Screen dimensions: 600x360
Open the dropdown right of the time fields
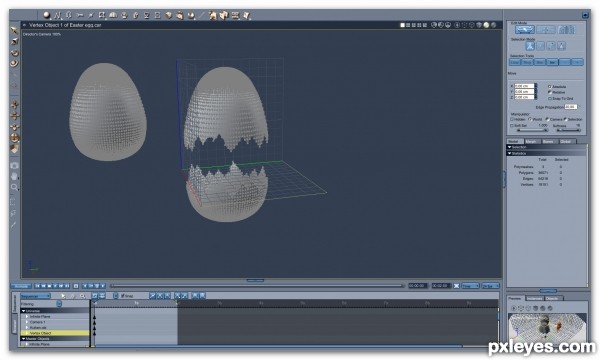click(470, 286)
